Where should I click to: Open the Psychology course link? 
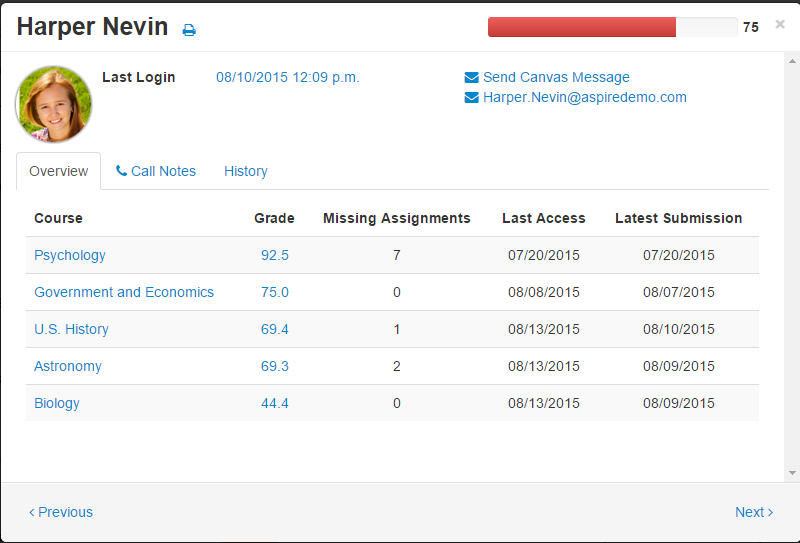tap(70, 255)
